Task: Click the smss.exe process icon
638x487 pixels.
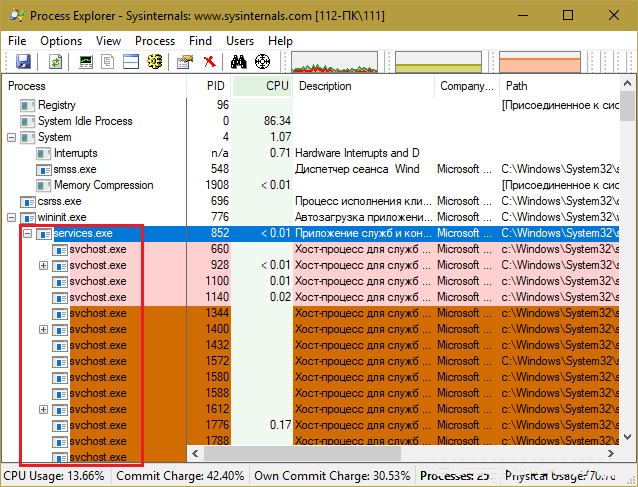Action: tap(44, 169)
